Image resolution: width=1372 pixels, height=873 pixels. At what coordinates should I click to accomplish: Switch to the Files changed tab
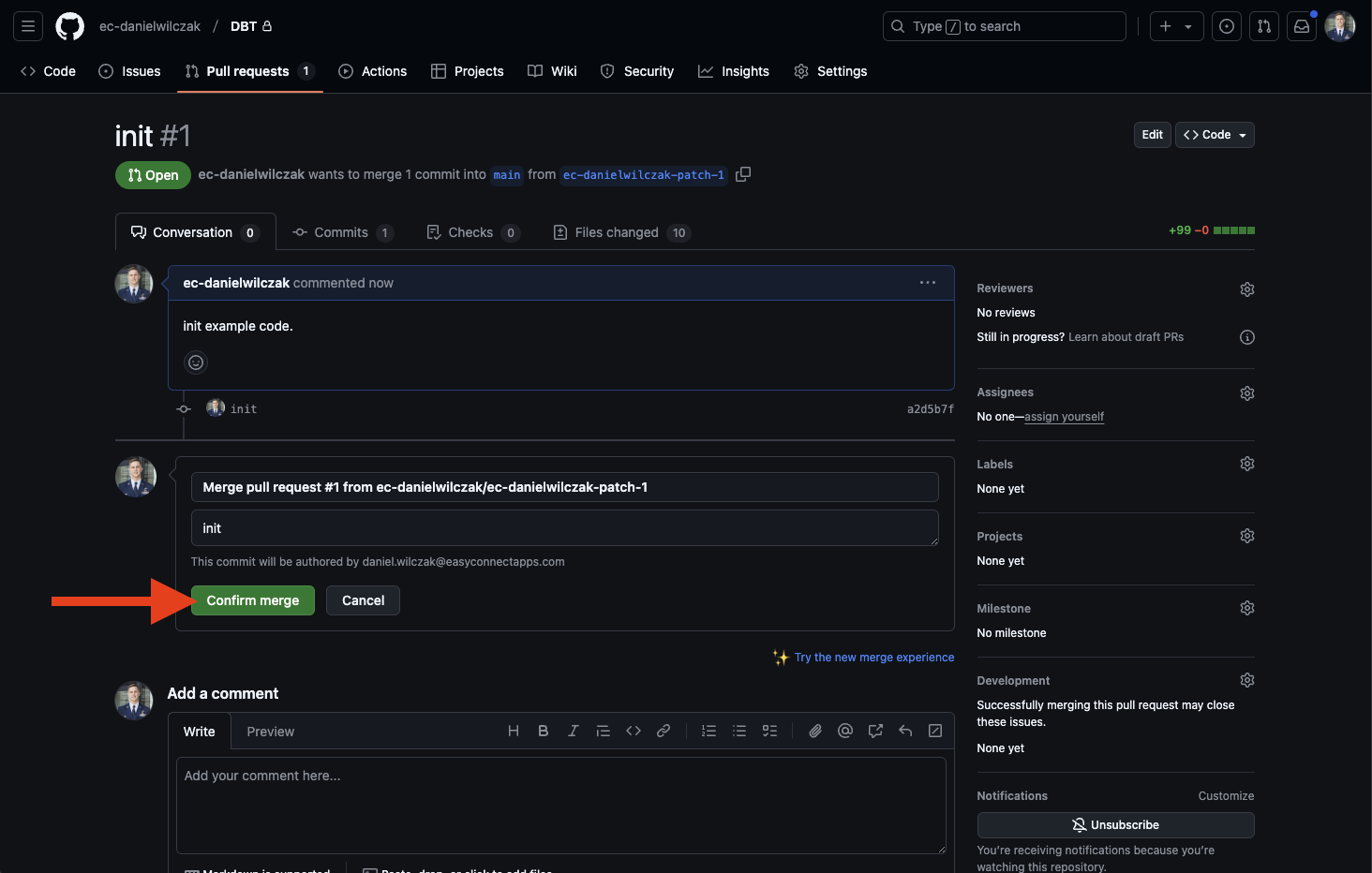tap(621, 232)
